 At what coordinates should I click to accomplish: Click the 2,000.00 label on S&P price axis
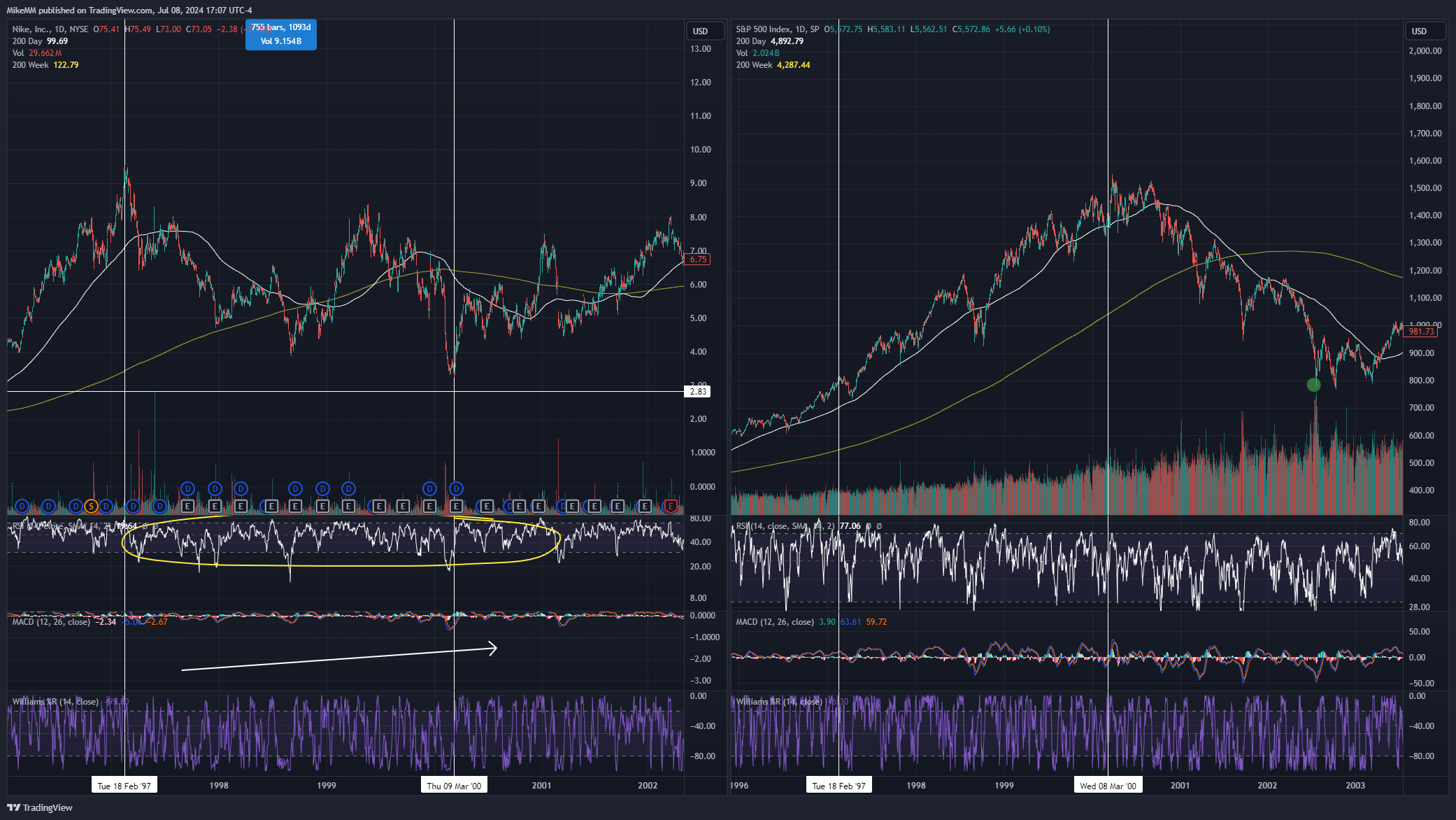[1425, 51]
